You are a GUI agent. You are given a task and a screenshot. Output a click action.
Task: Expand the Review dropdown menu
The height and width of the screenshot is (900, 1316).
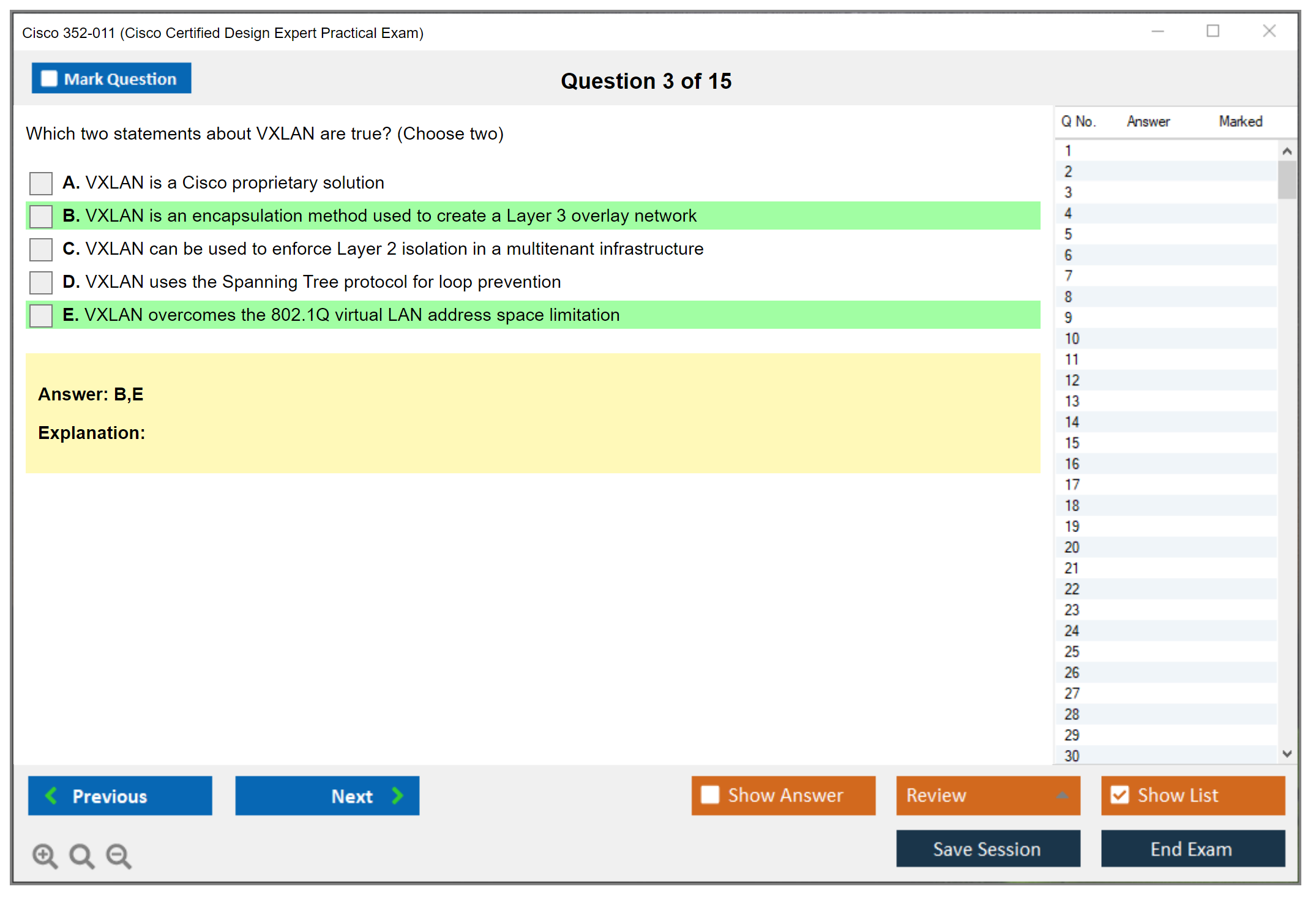1062,795
